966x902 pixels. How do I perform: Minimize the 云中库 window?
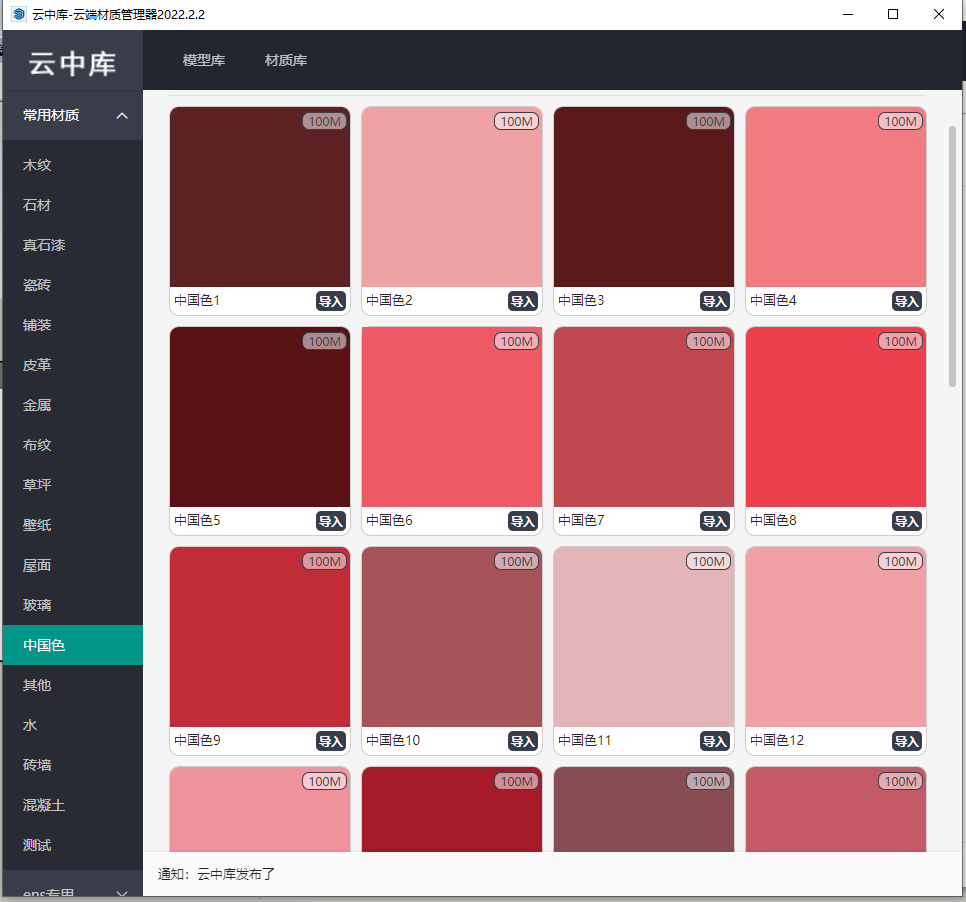click(x=848, y=14)
